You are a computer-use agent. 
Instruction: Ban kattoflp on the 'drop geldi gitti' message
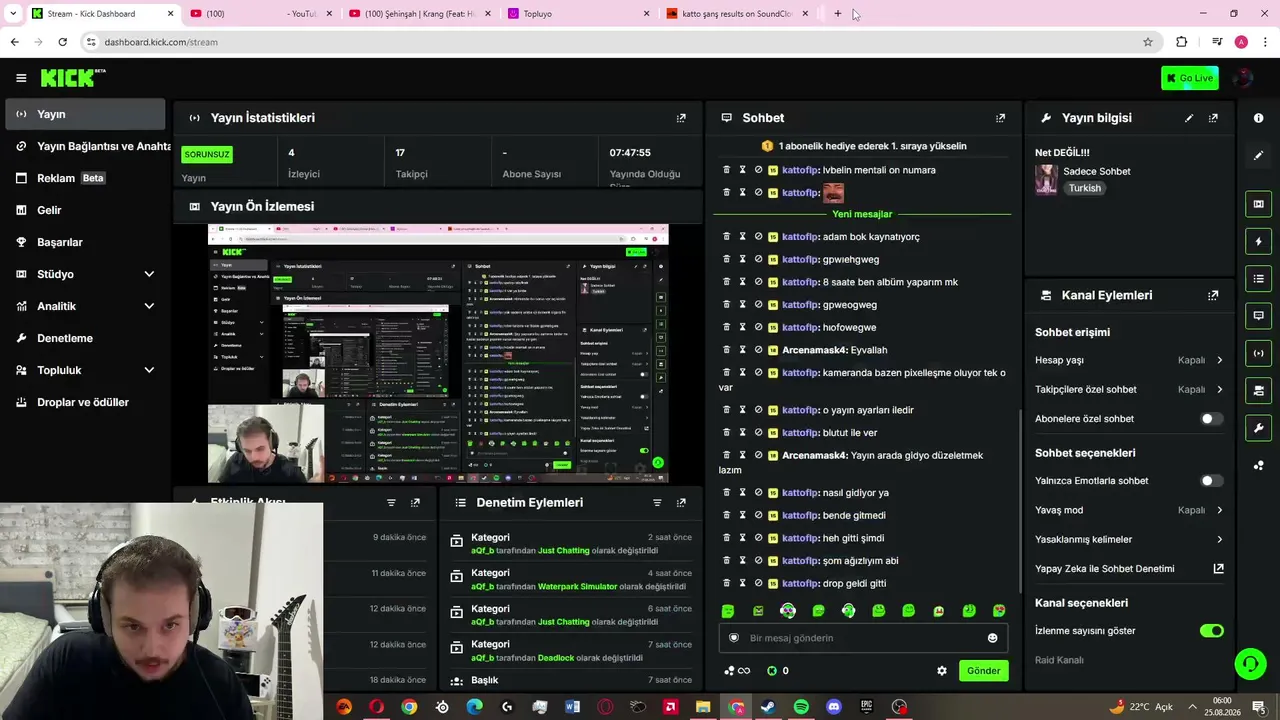coord(758,583)
